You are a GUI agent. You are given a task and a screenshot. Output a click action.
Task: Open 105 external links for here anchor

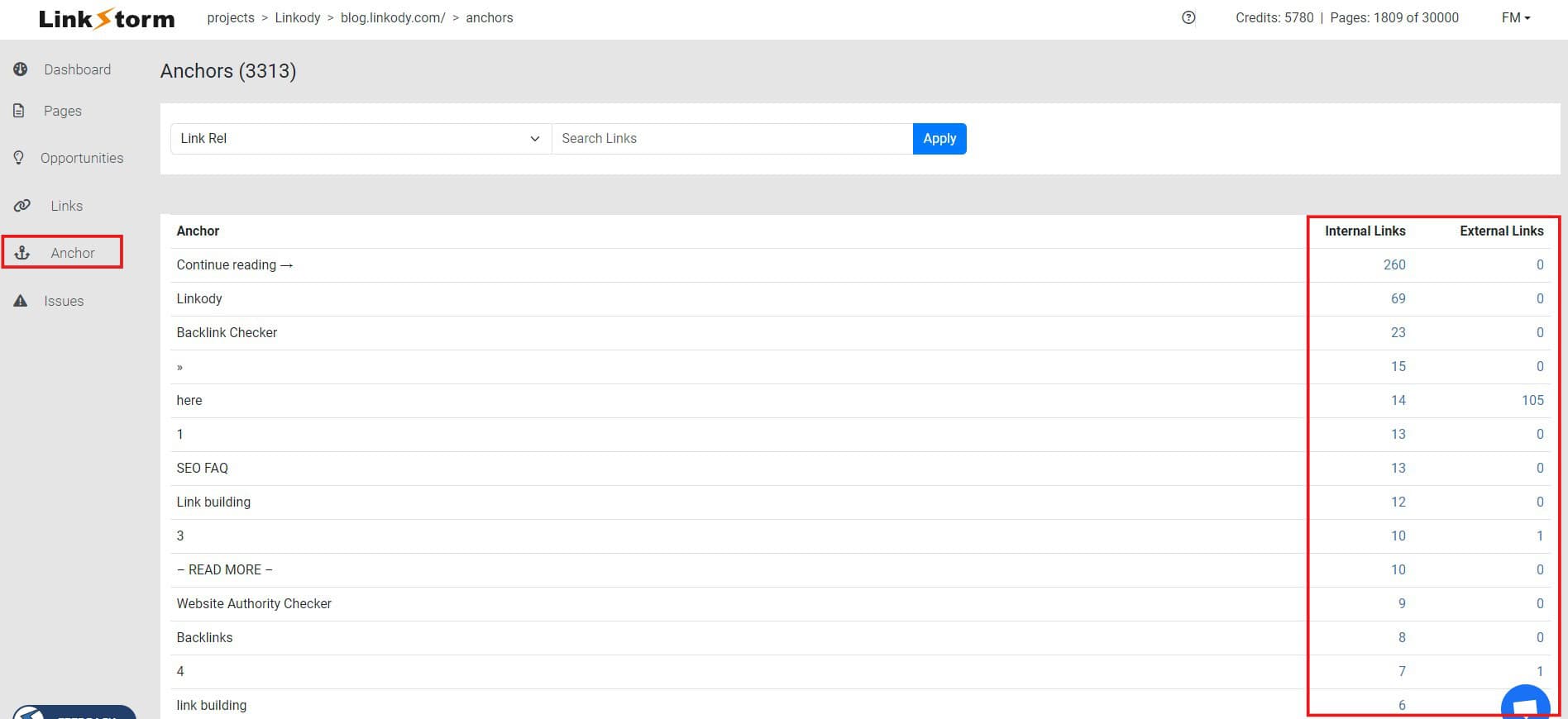(x=1532, y=400)
